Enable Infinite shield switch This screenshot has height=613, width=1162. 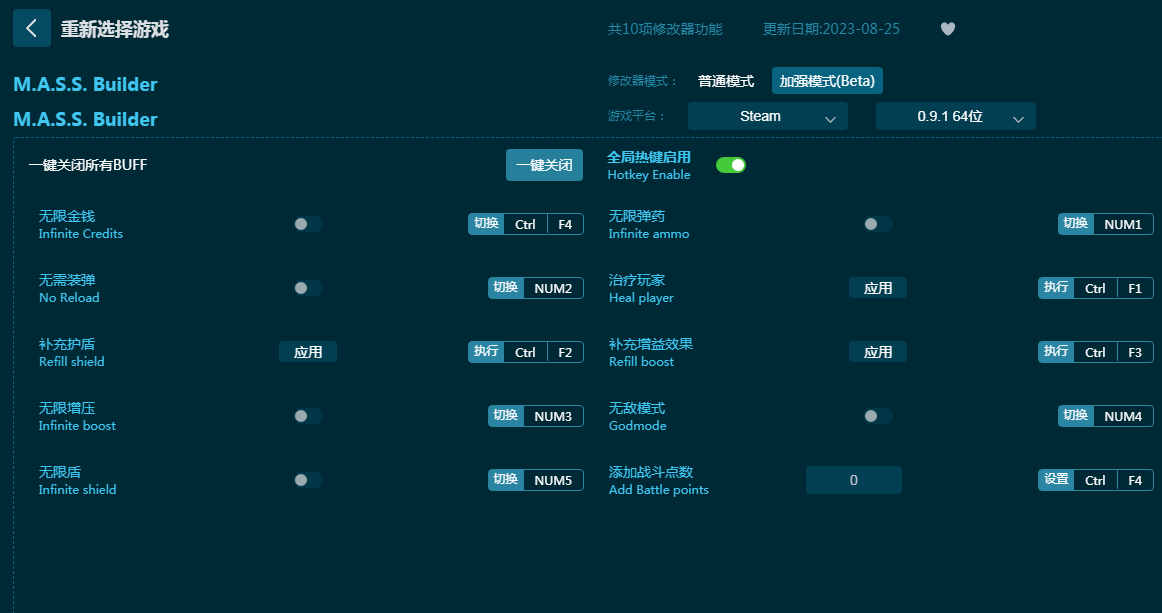[308, 480]
